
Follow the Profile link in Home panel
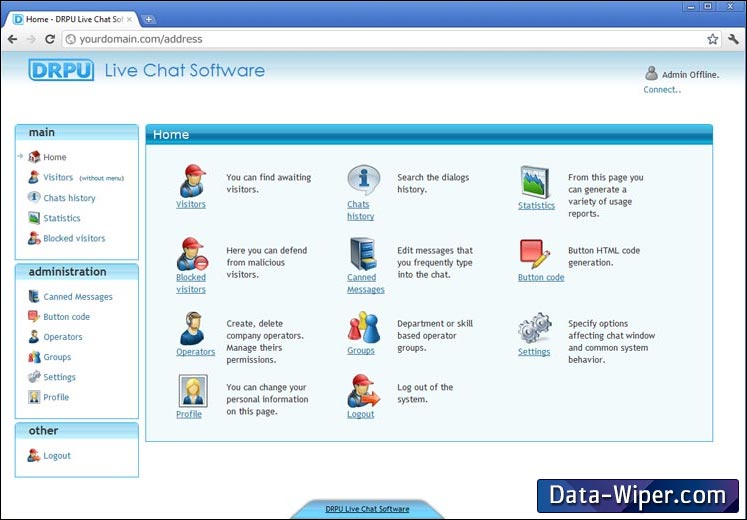coord(189,414)
